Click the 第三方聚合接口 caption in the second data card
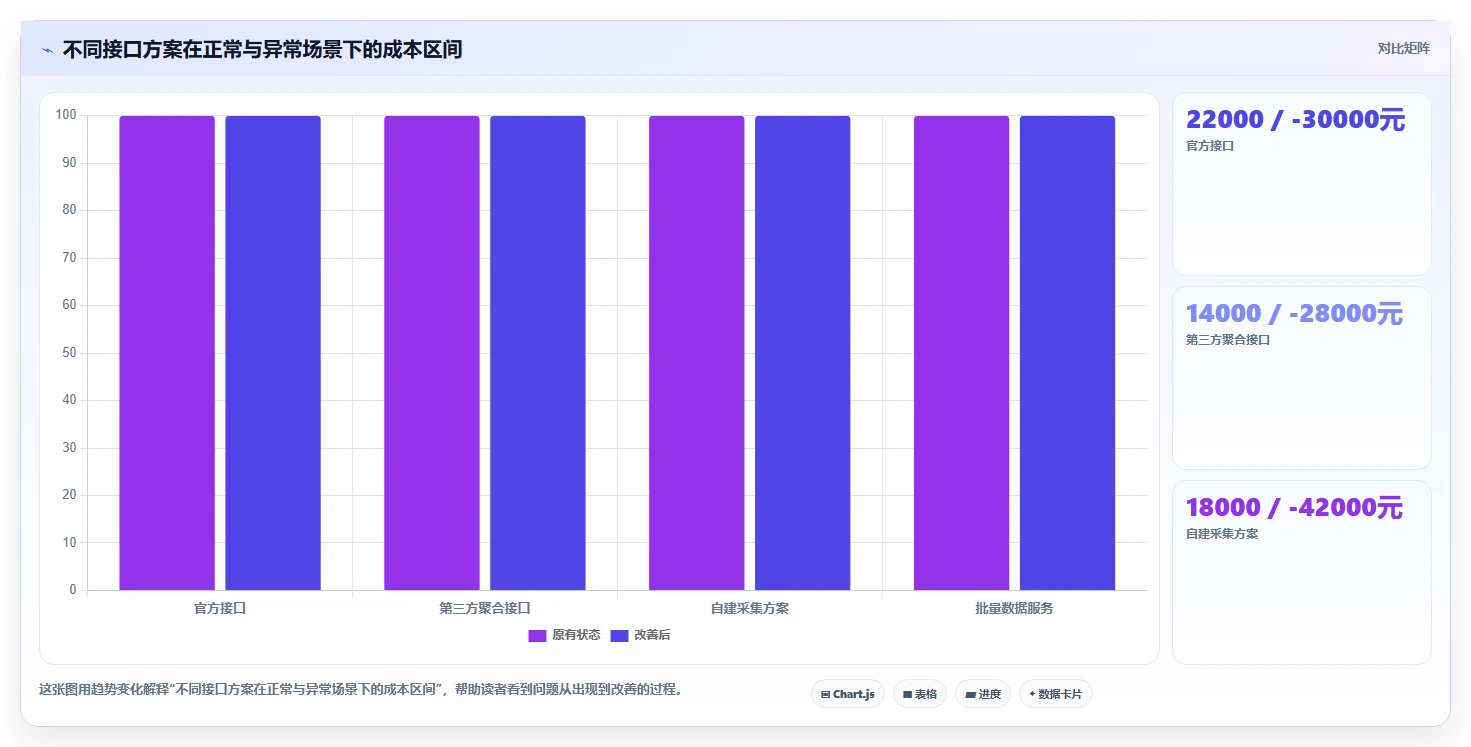 [1228, 340]
